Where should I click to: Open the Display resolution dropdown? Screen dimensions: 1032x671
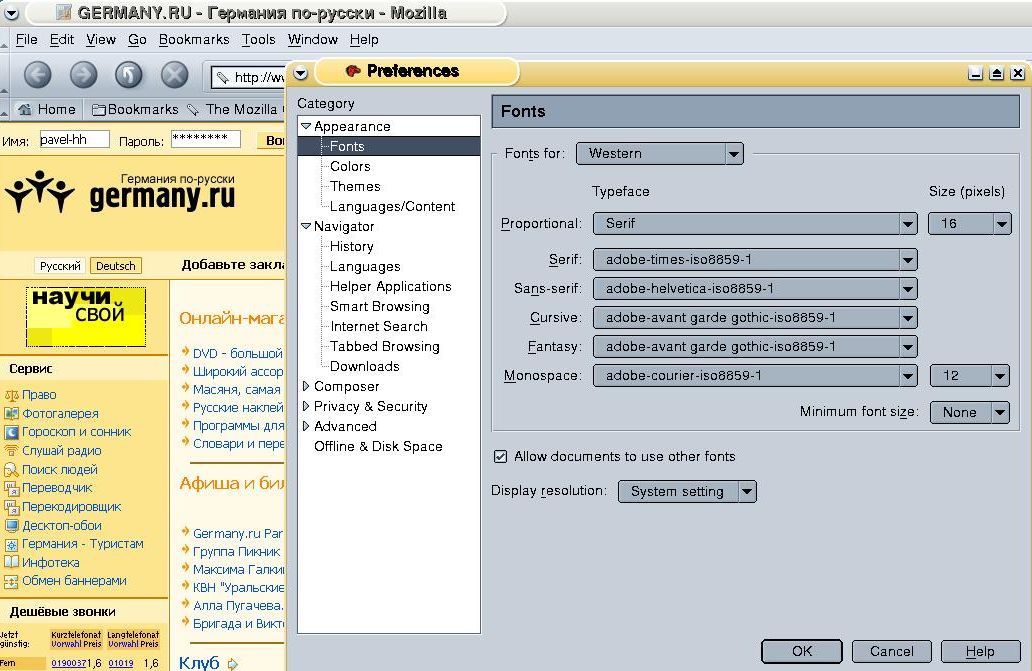point(687,491)
